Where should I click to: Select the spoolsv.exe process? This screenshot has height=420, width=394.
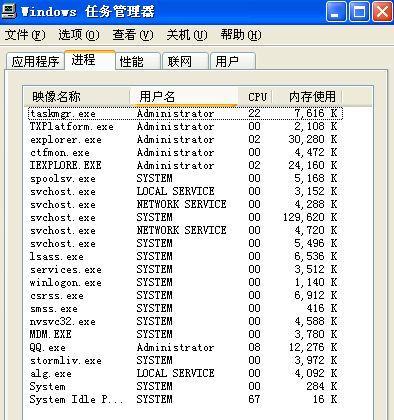tap(185, 178)
